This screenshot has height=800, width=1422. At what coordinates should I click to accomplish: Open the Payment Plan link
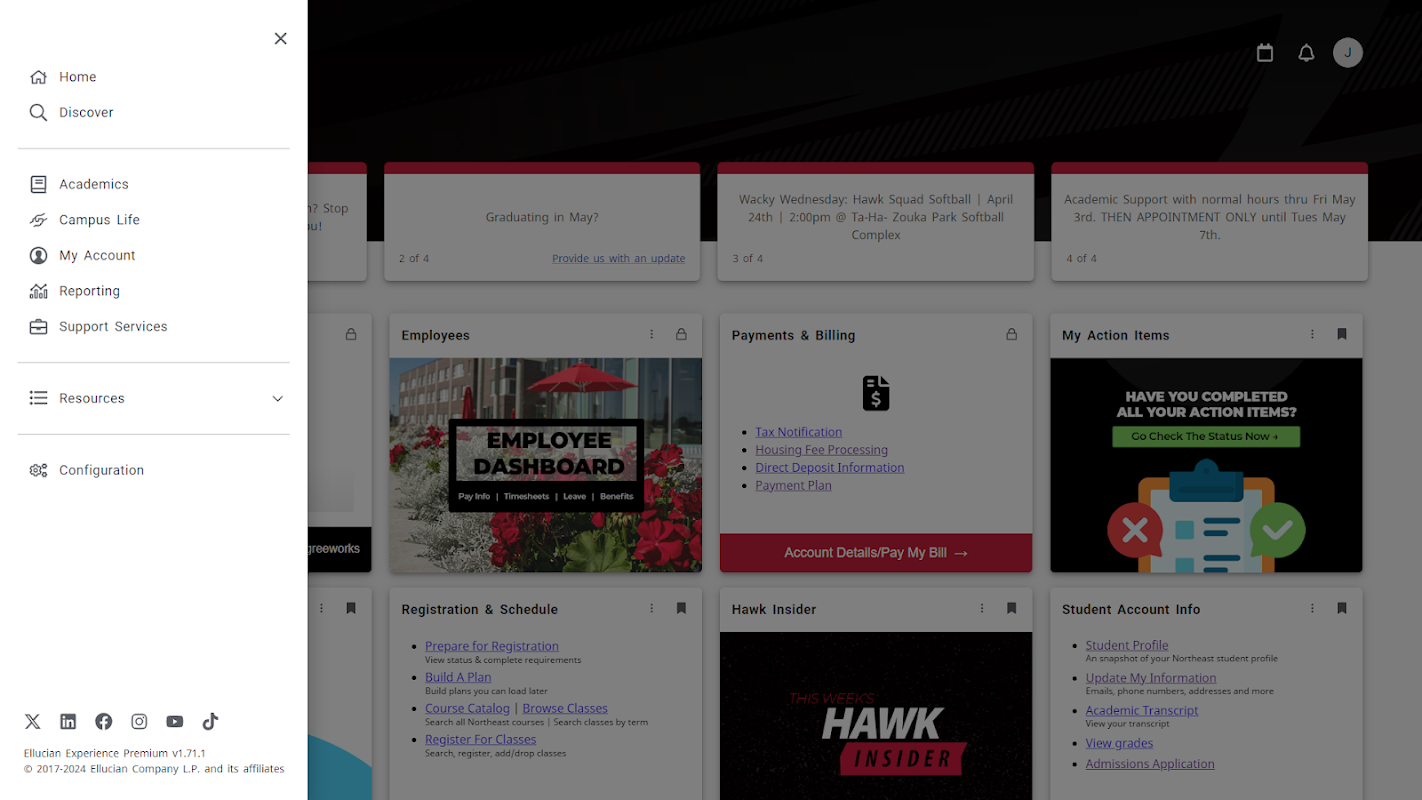click(x=793, y=485)
